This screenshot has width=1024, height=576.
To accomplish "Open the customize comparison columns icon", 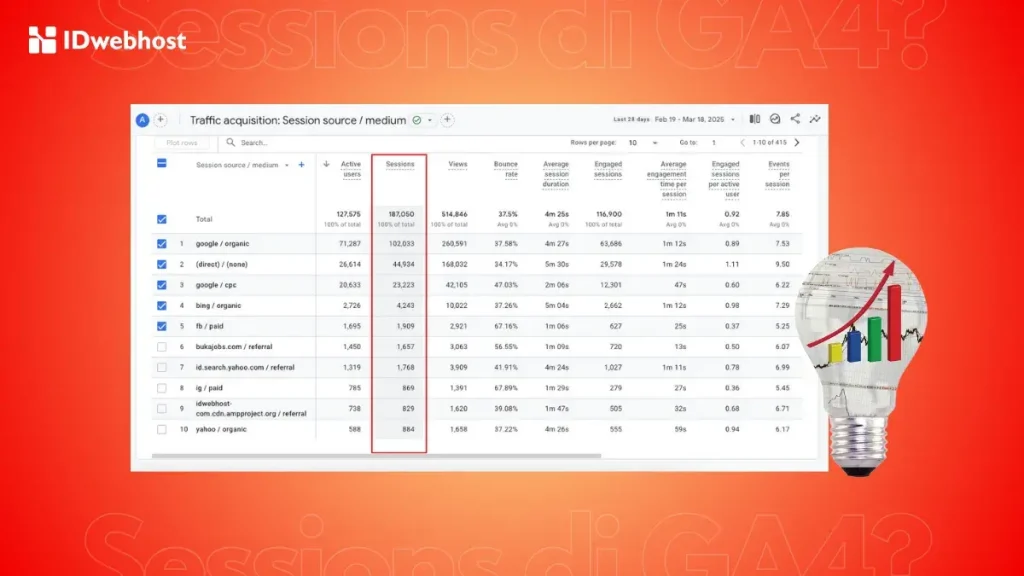I will click(x=755, y=119).
